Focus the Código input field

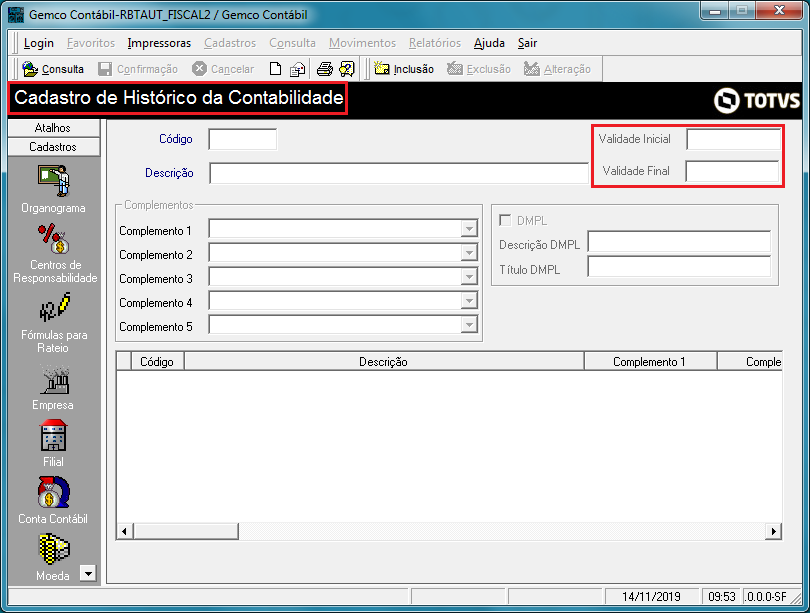point(243,139)
